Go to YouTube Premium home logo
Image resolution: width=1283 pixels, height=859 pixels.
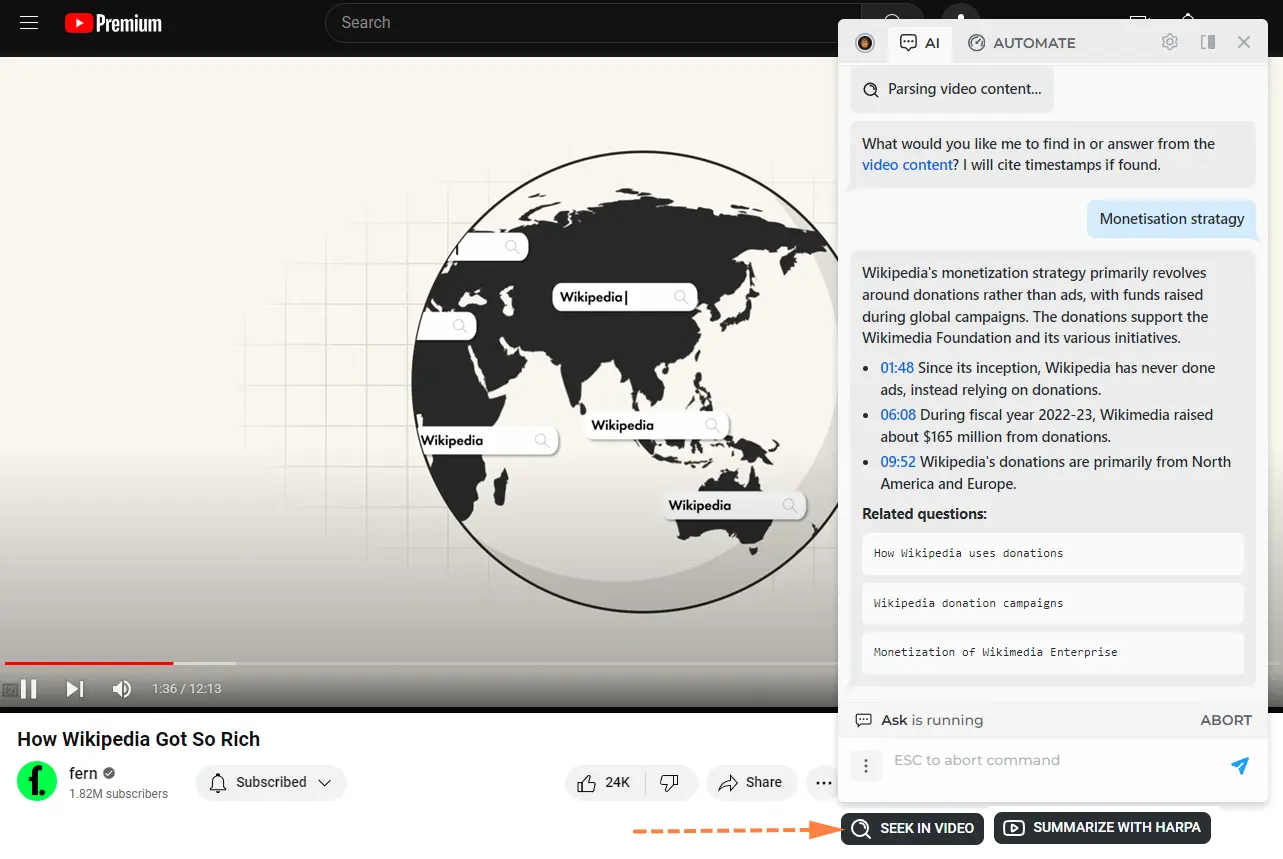(x=113, y=23)
